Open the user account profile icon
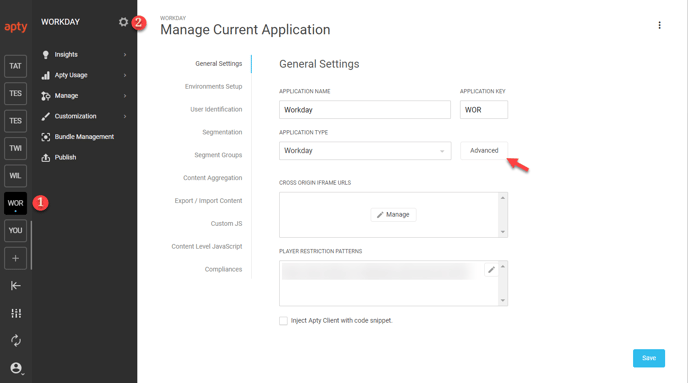 [16, 368]
